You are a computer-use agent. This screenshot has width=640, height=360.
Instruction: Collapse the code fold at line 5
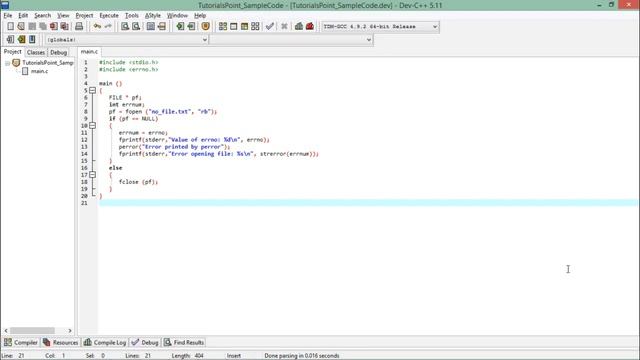click(93, 90)
